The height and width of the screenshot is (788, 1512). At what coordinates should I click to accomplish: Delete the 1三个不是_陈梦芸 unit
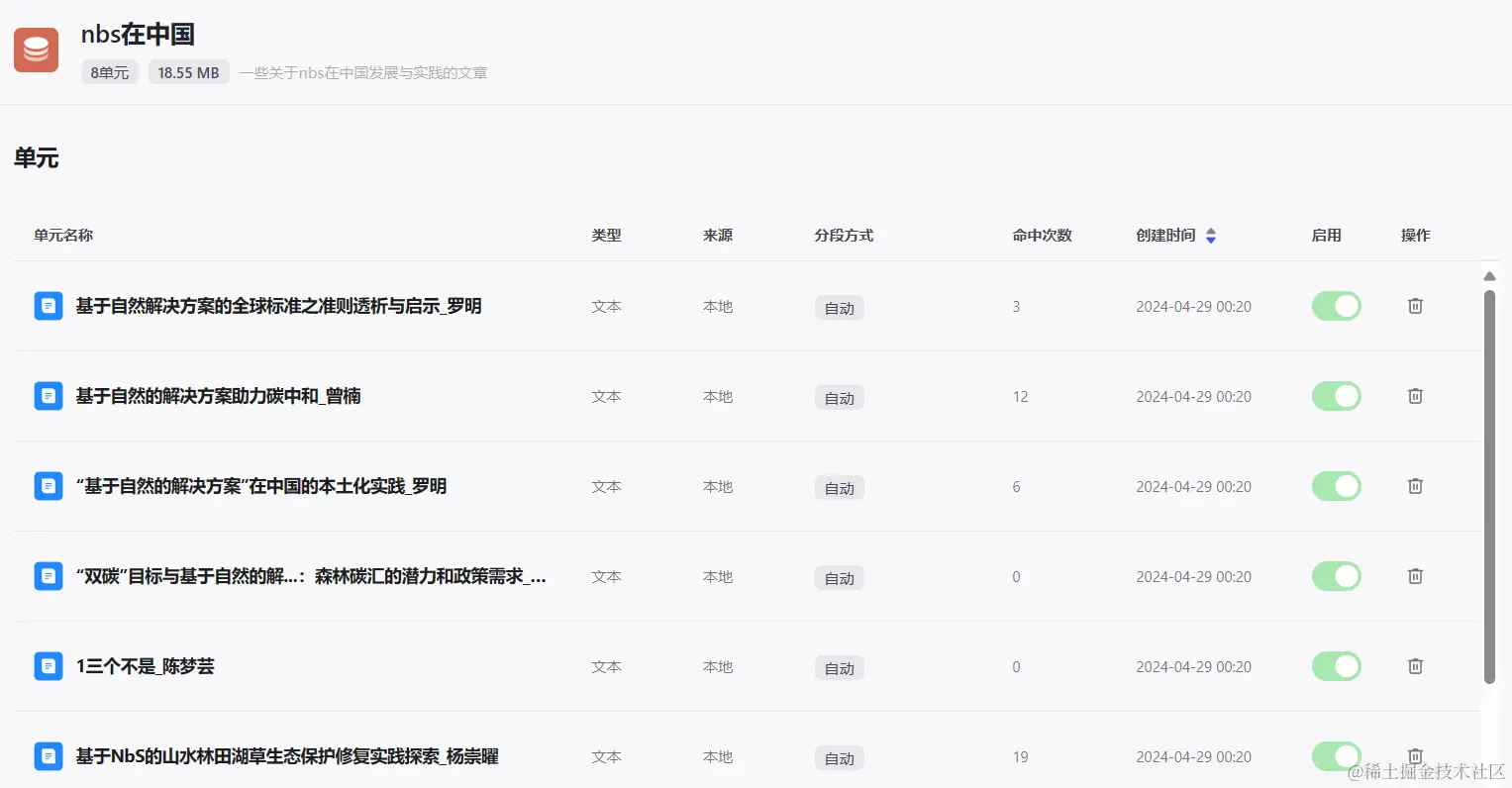coord(1415,666)
